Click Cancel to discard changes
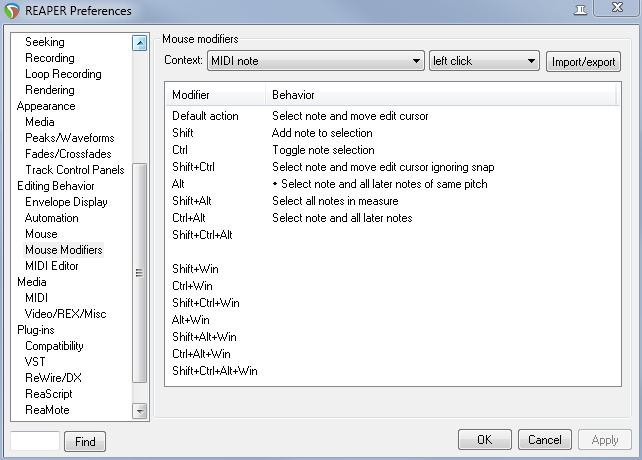The width and height of the screenshot is (642, 460). point(544,440)
